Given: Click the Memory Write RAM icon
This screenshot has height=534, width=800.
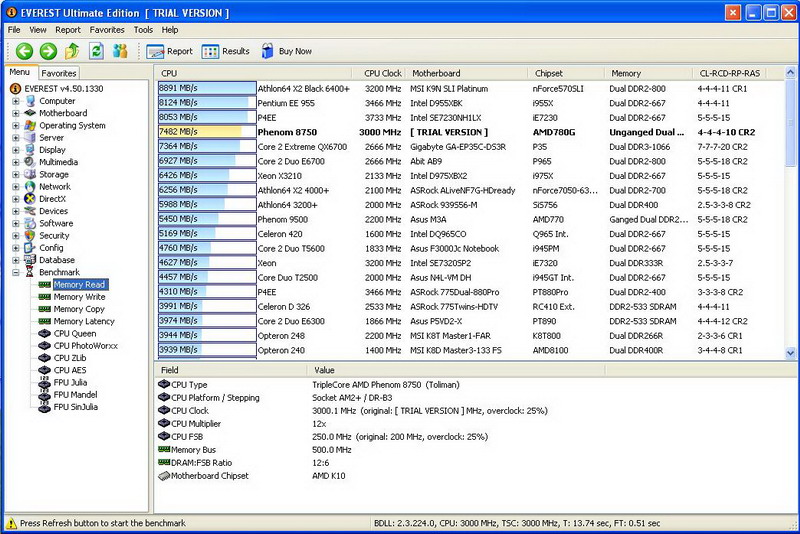Looking at the screenshot, I should (45, 297).
